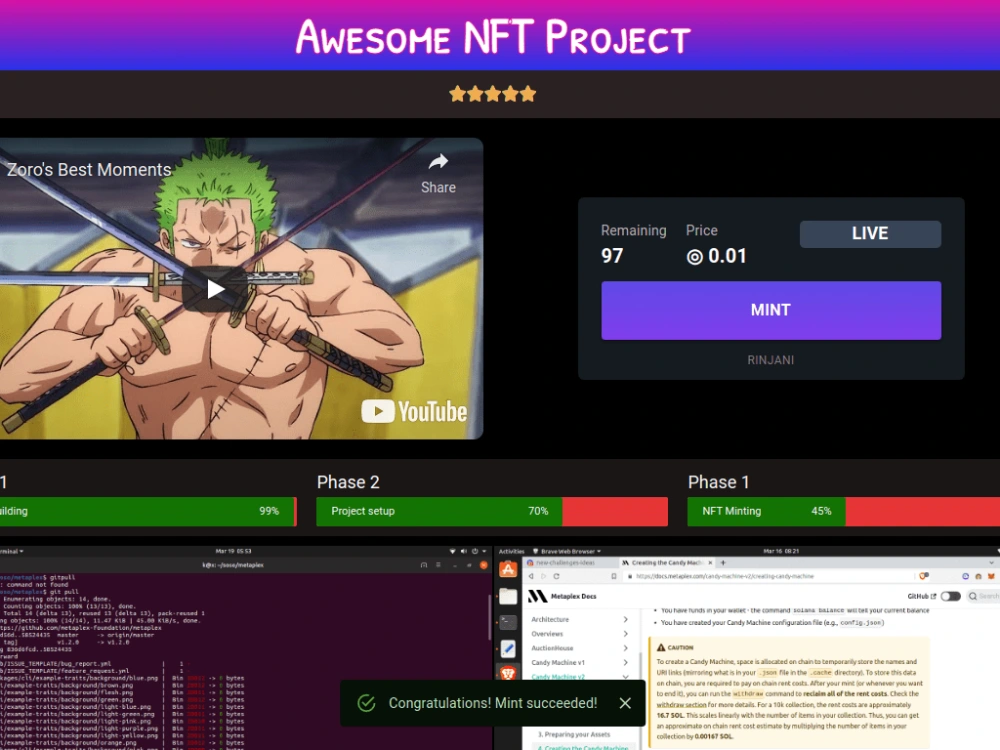This screenshot has width=1000, height=750.
Task: Open Terminal from the Ubuntu dock
Action: pos(508,622)
